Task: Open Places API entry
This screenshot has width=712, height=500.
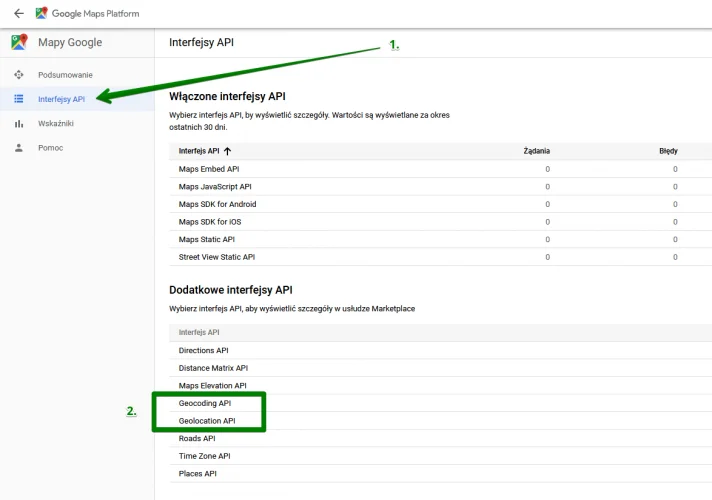Action: tap(198, 474)
